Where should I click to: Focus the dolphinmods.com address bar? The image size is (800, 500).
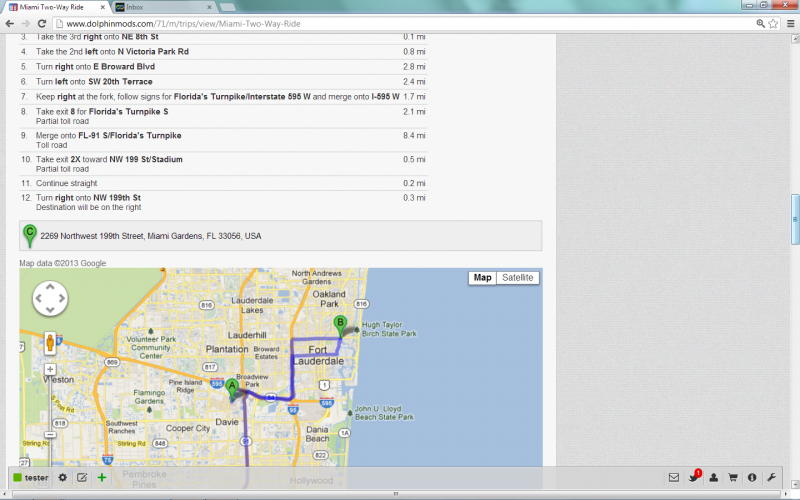403,23
